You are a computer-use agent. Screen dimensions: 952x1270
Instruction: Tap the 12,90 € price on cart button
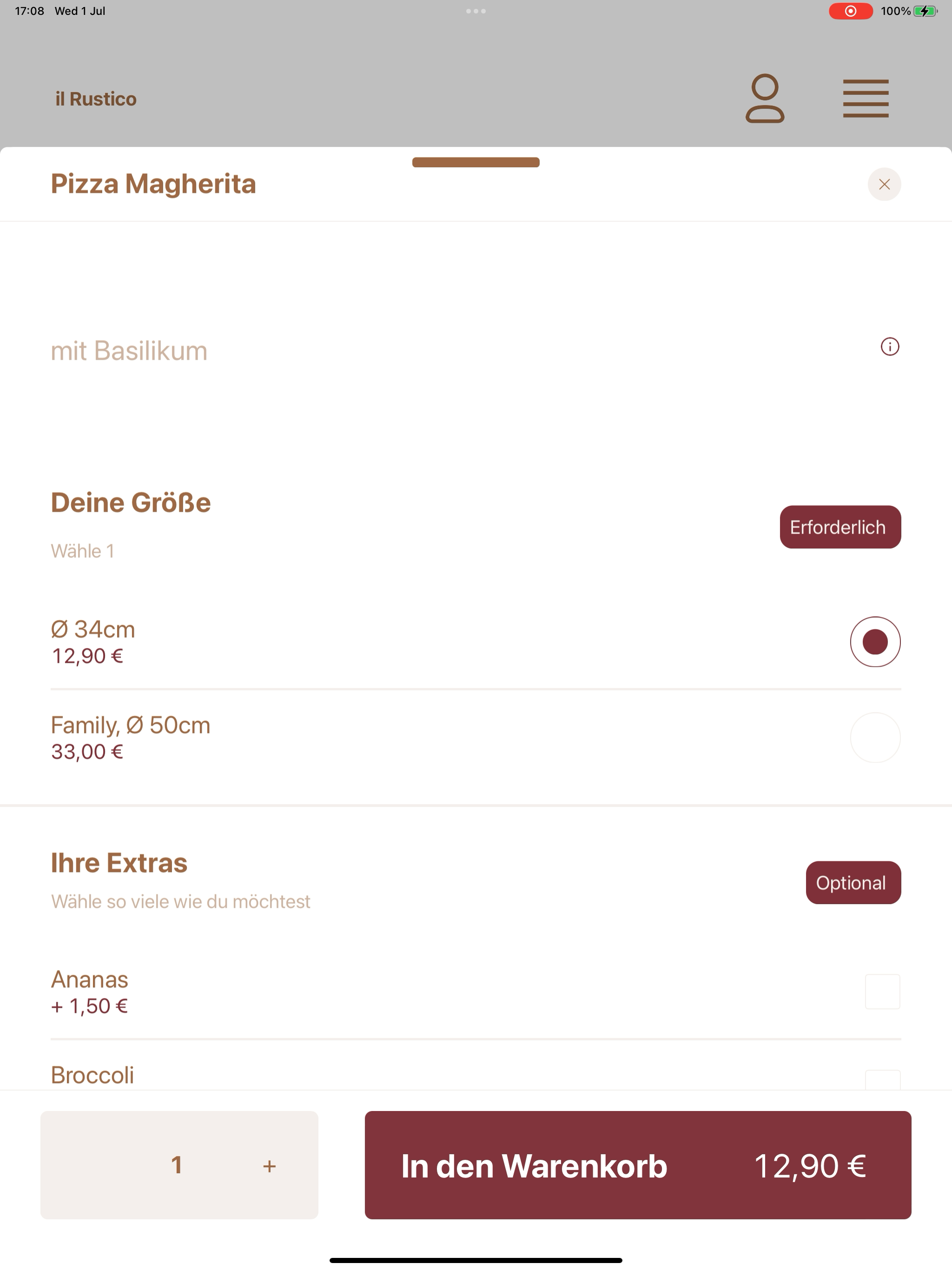click(x=810, y=1166)
